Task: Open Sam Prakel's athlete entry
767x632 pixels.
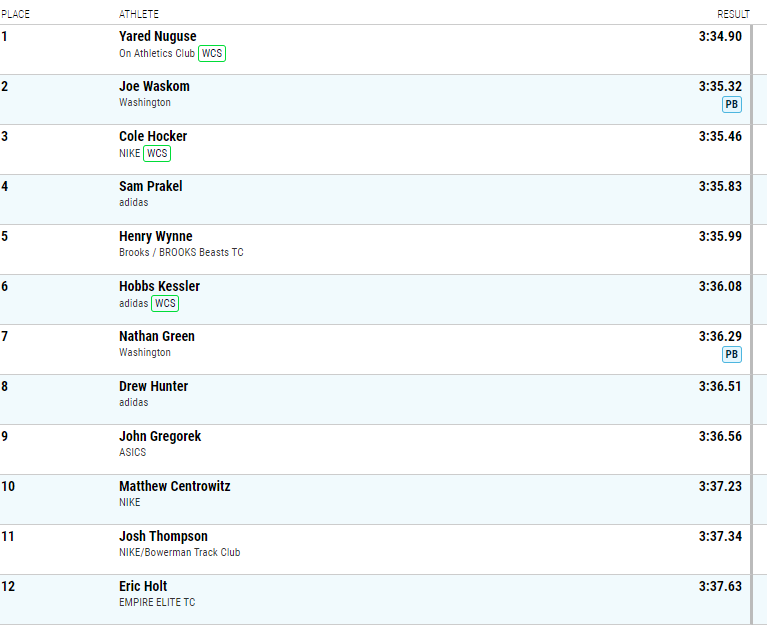Action: click(x=151, y=186)
